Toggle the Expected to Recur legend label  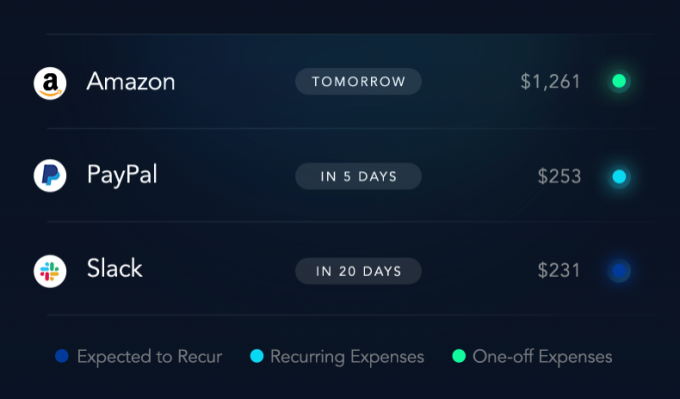click(149, 357)
